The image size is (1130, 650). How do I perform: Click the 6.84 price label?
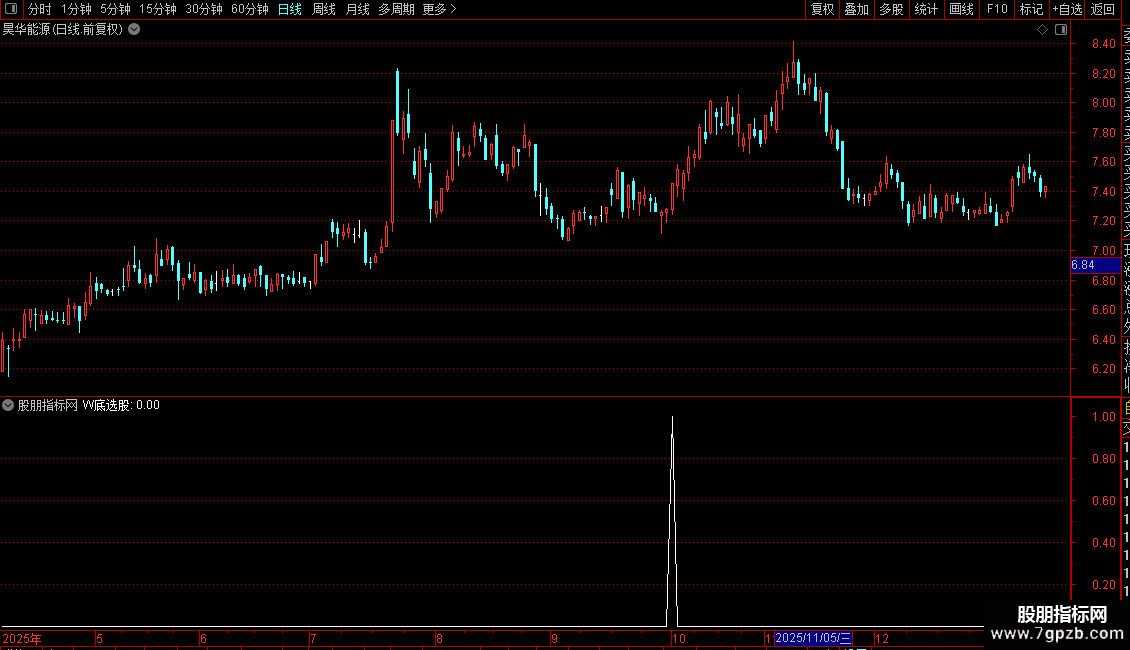coord(1095,265)
